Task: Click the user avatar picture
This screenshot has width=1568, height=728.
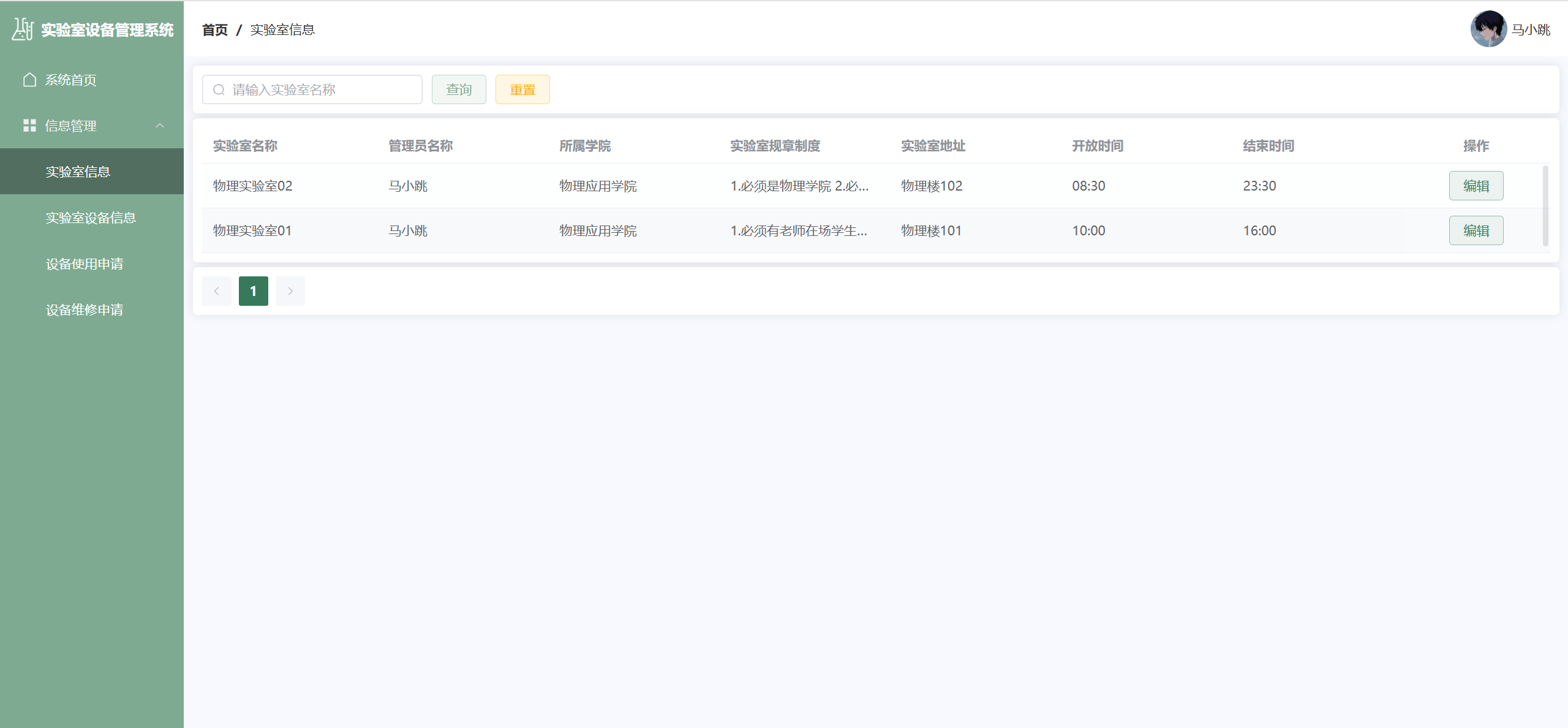Action: tap(1488, 29)
